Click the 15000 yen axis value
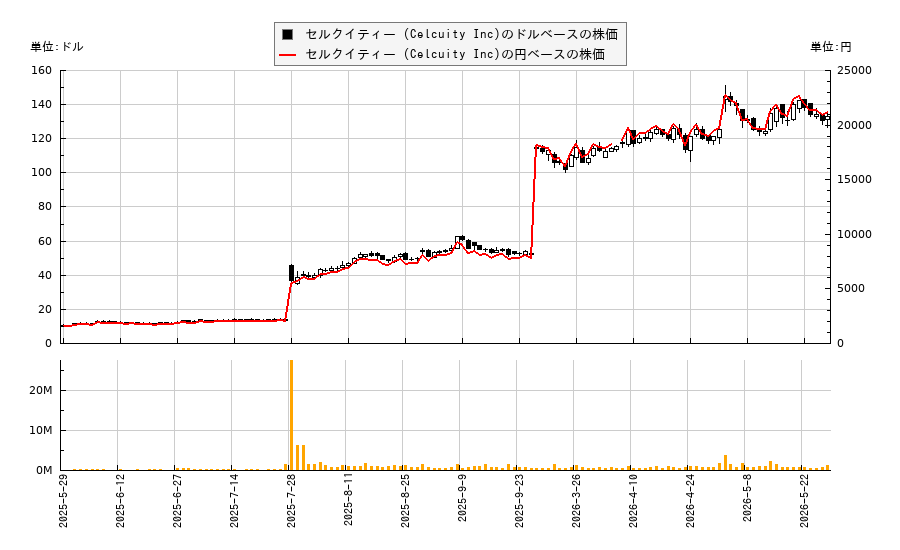900x550 pixels. point(854,180)
